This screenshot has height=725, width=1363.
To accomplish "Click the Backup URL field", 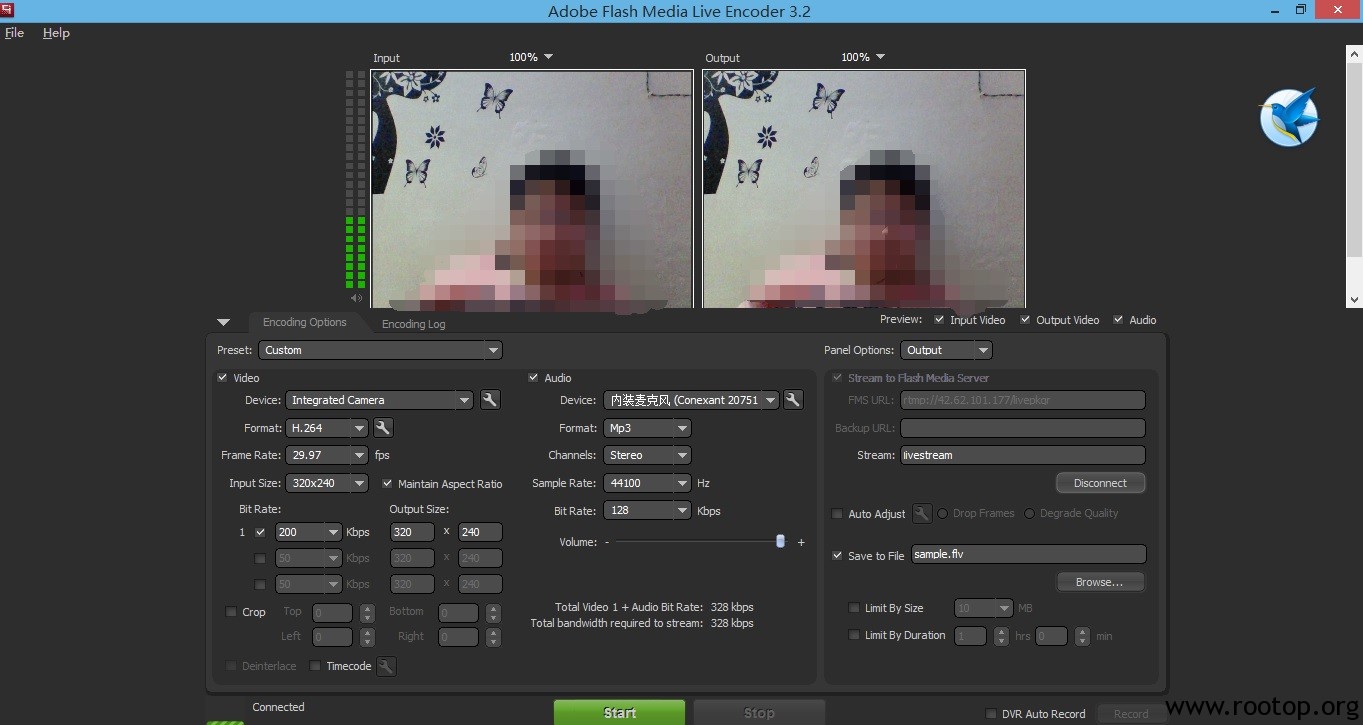I will [x=1022, y=428].
